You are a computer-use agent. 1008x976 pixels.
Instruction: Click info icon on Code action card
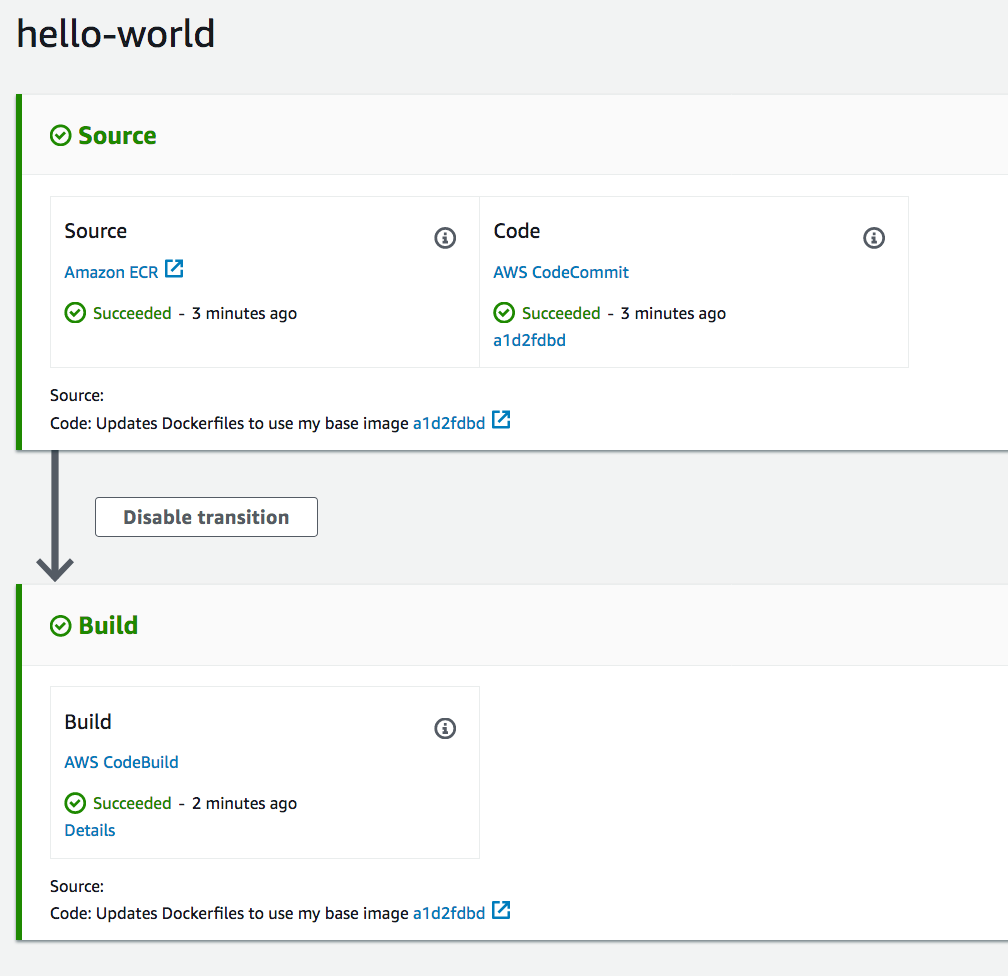[874, 238]
